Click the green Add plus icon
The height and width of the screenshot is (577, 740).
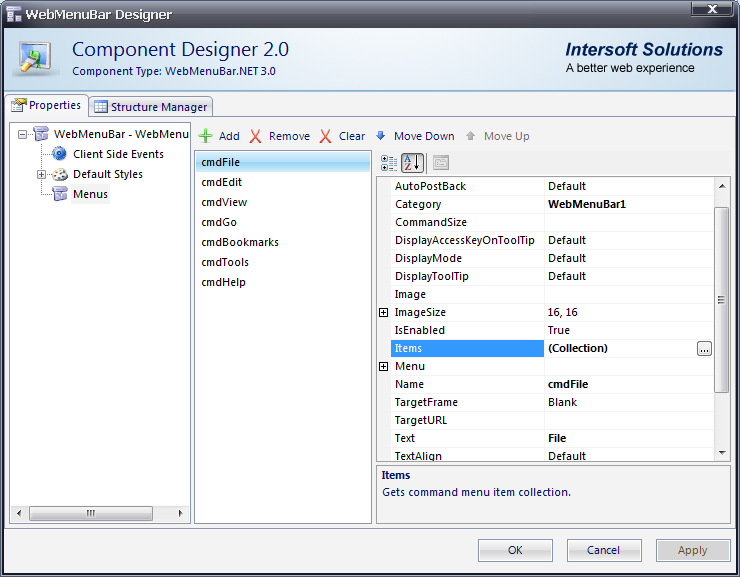[206, 136]
